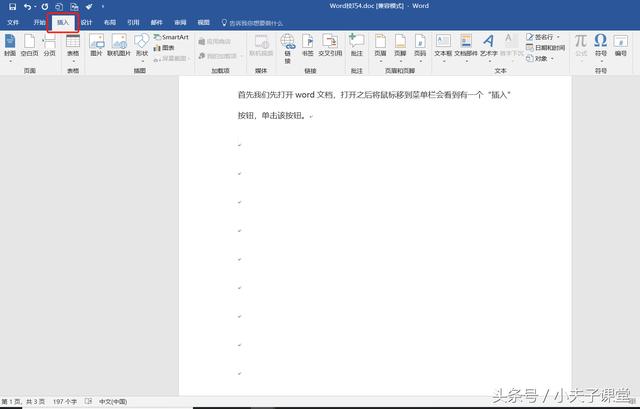The height and width of the screenshot is (409, 640).
Task: Insert a bookmark (书签)
Action: [x=308, y=45]
